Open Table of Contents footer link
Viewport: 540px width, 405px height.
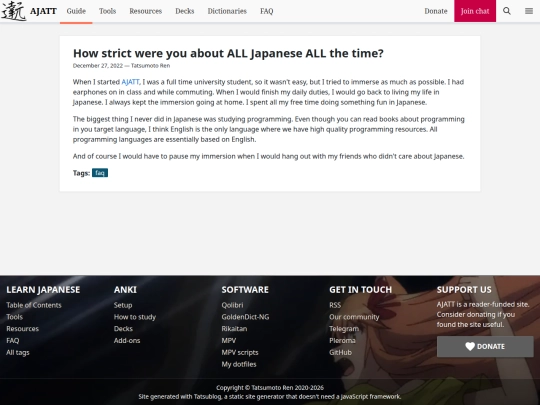34,305
